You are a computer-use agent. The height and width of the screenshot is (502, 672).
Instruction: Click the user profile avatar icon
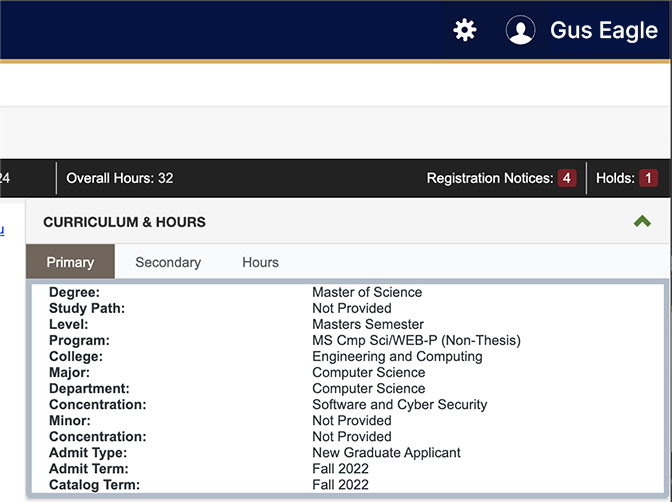click(x=520, y=30)
